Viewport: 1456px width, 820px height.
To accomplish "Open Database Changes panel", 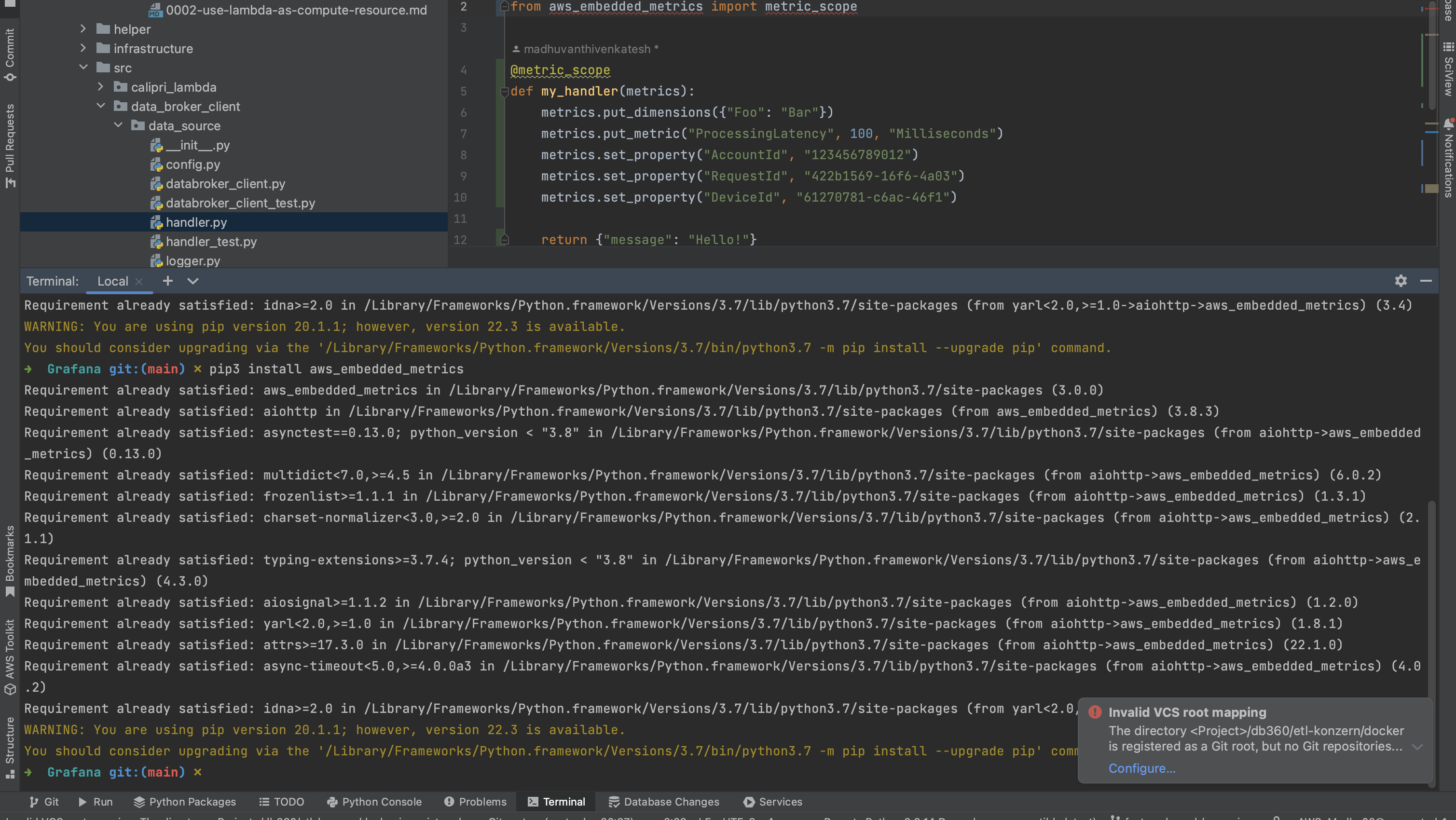I will pos(663,801).
